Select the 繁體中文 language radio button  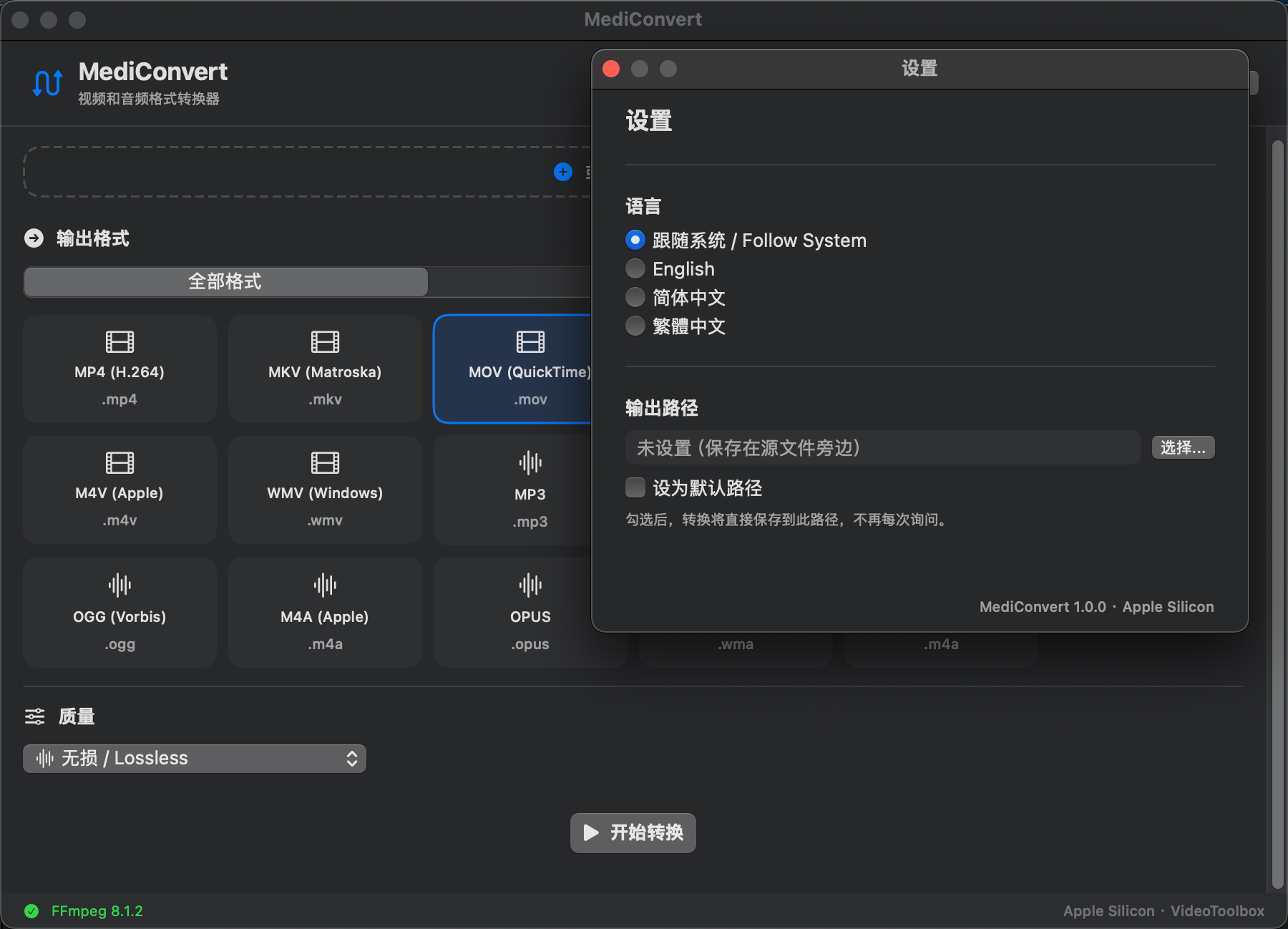point(635,326)
